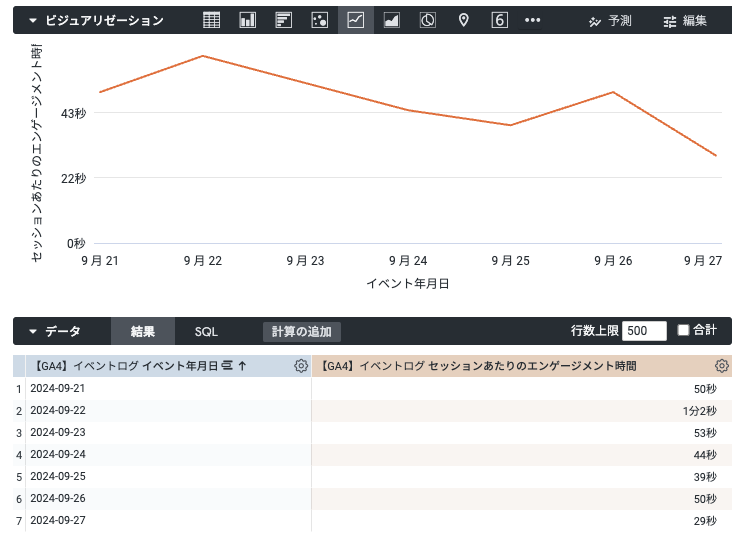Open the 予測 forecast option

[x=609, y=21]
